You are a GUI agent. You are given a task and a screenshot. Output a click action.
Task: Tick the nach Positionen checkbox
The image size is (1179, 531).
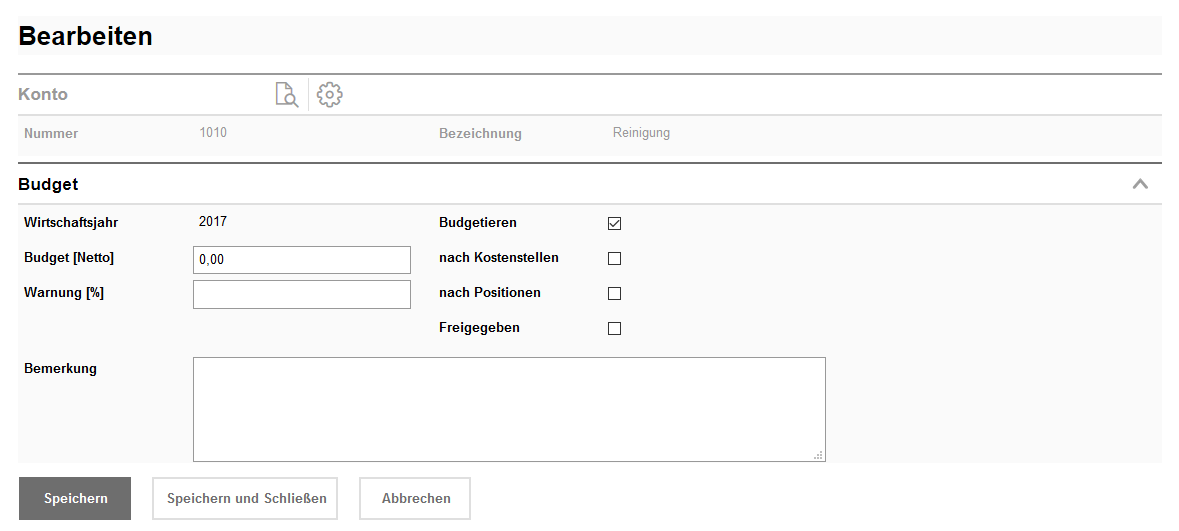pos(614,293)
